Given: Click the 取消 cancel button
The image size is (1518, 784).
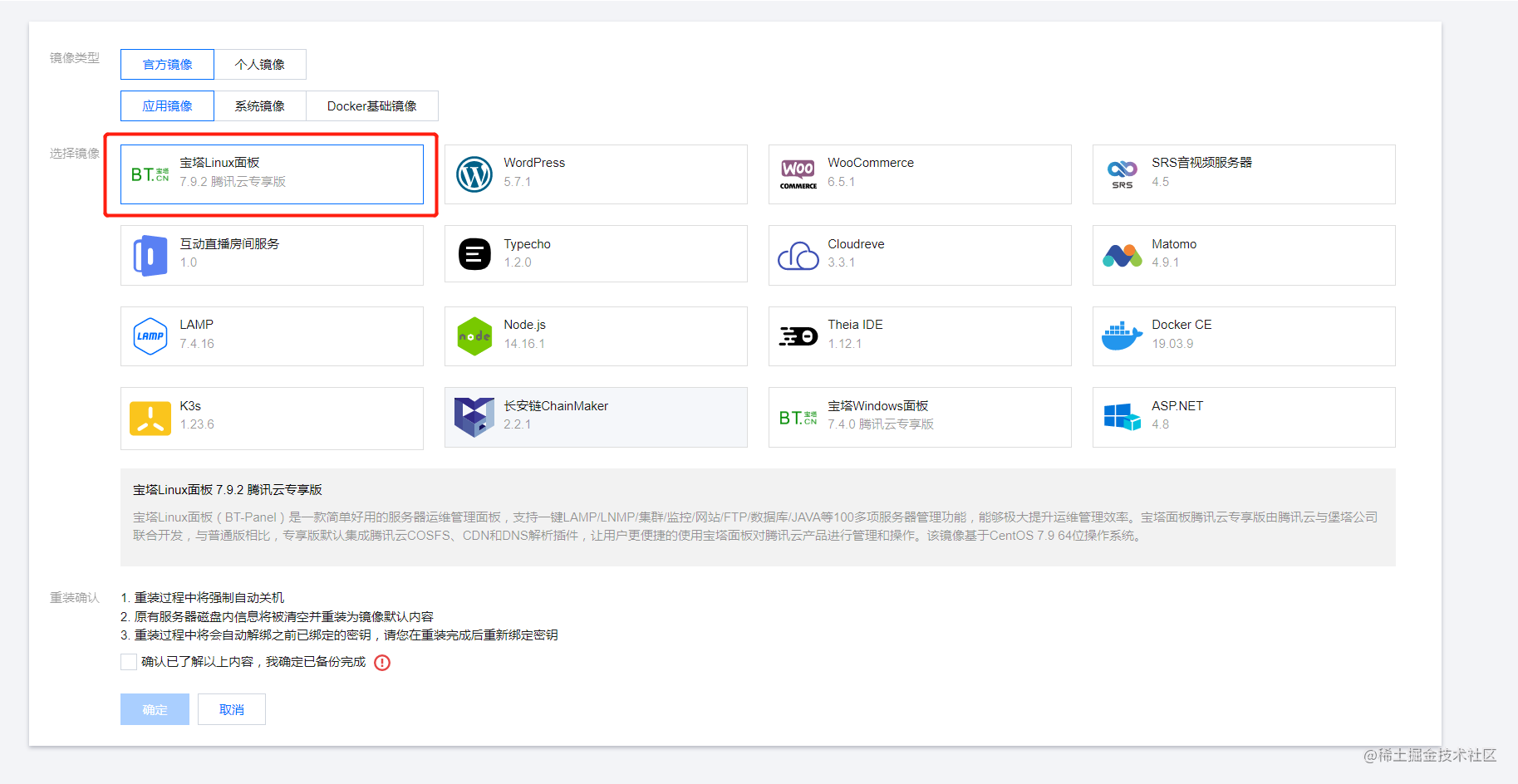Looking at the screenshot, I should tap(232, 709).
